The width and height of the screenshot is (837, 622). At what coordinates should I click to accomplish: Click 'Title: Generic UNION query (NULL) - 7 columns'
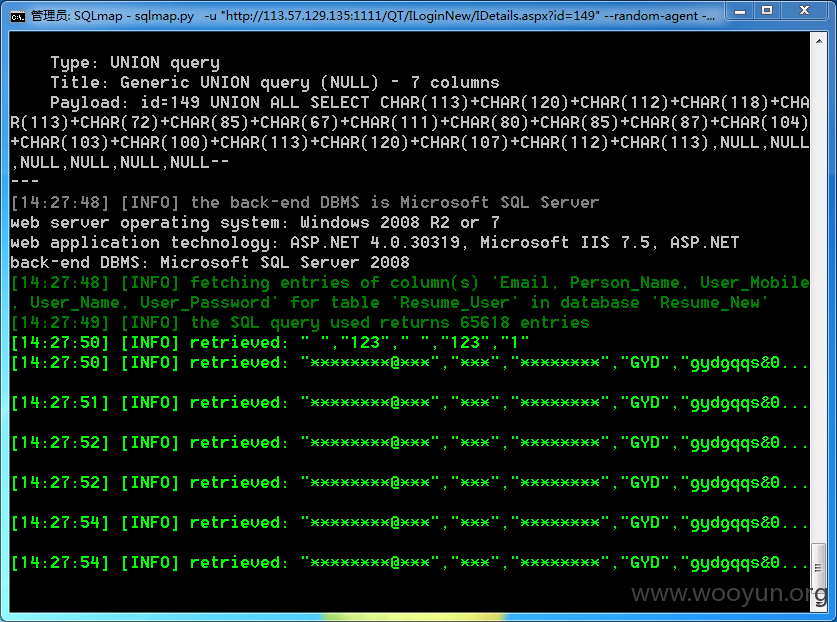tap(275, 83)
